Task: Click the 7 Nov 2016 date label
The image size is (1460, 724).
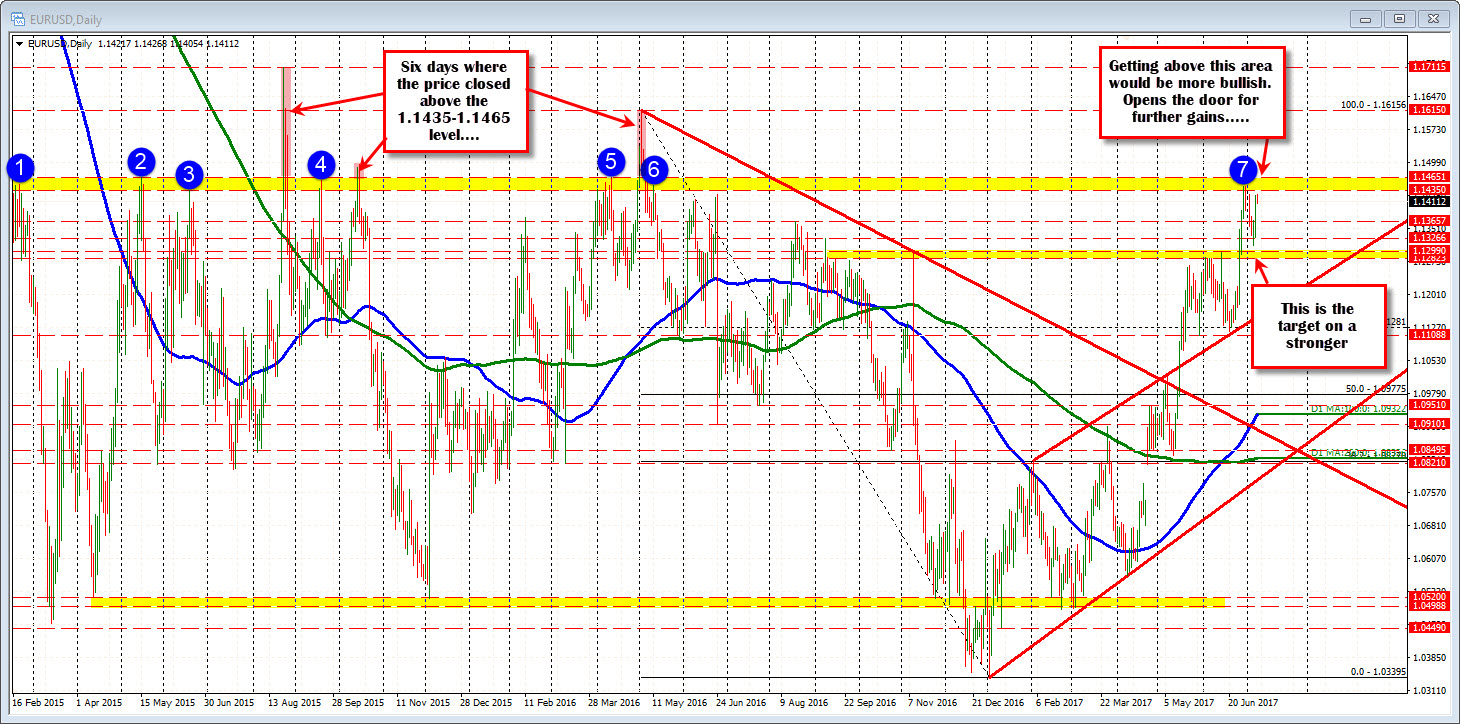Action: coord(932,703)
